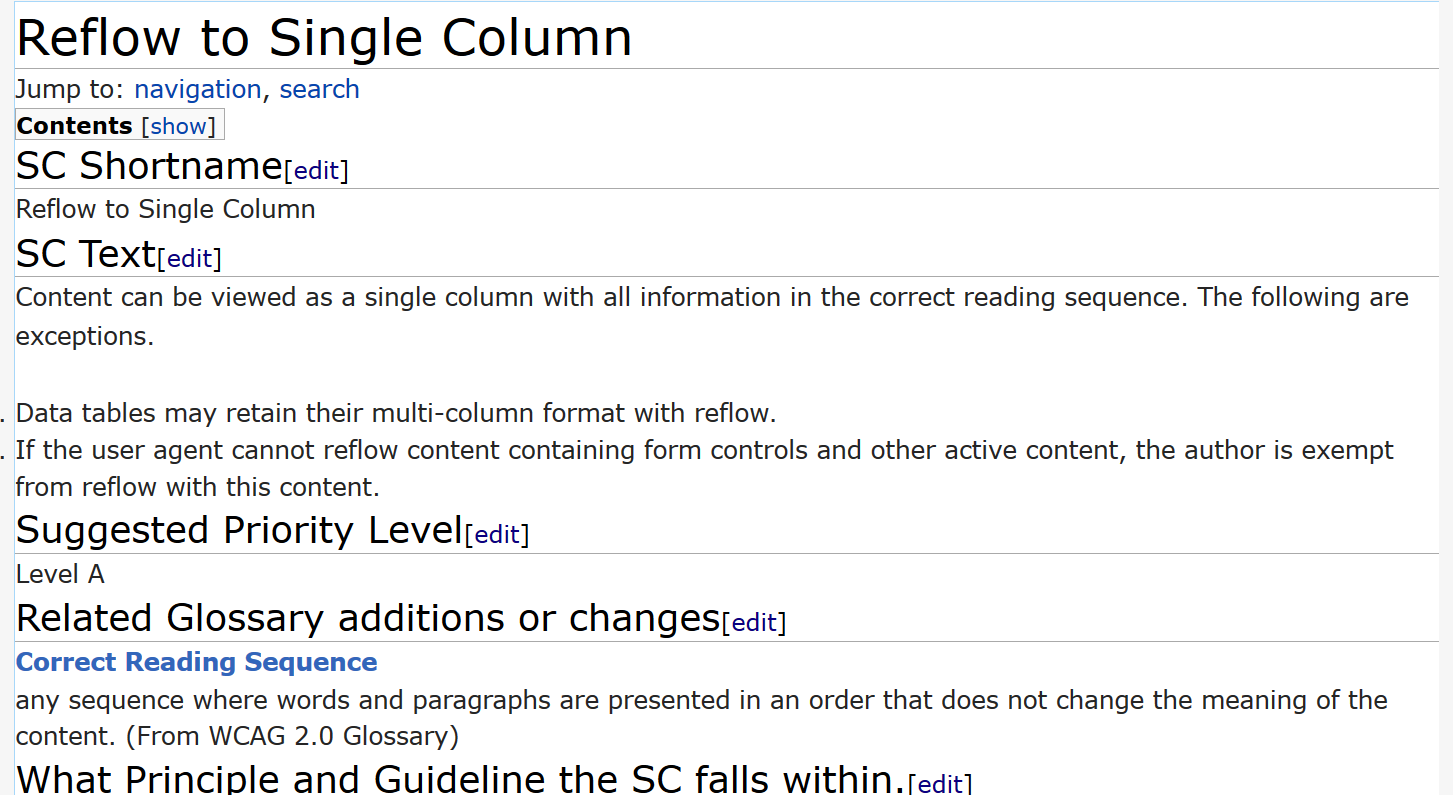The width and height of the screenshot is (1453, 795).
Task: Click the search jump link
Action: (x=319, y=90)
